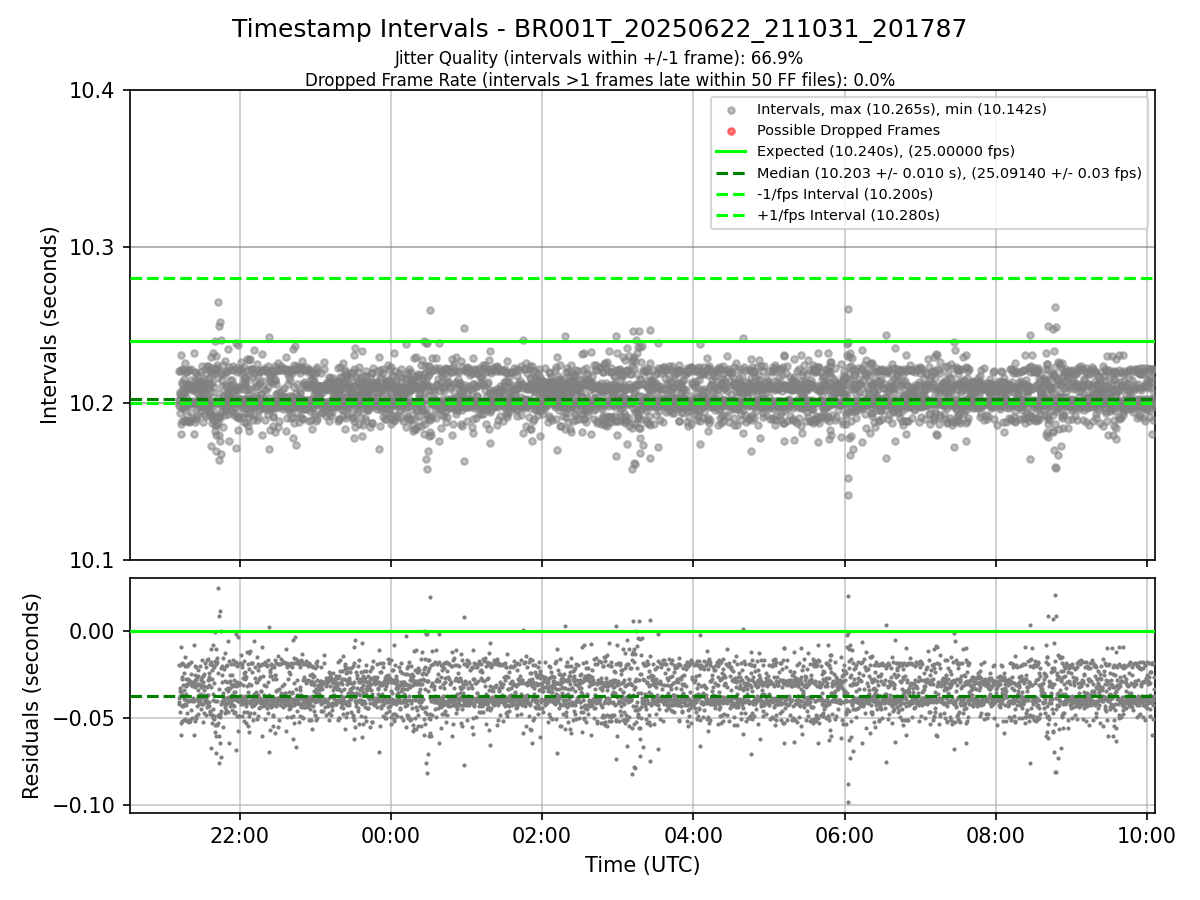The image size is (1200, 900).
Task: Click the x tick label 04:00
Action: (693, 835)
